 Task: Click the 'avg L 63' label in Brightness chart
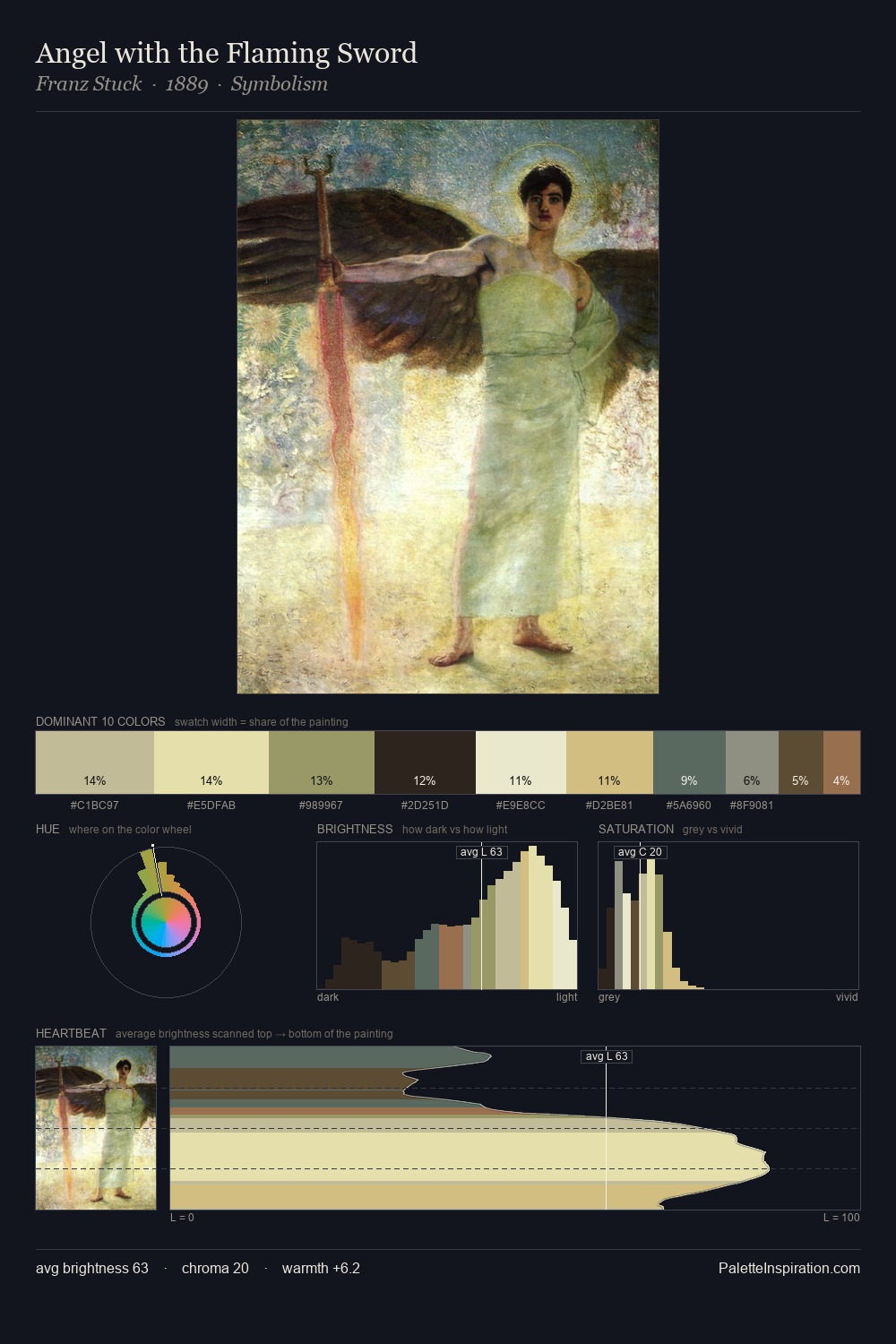[482, 852]
